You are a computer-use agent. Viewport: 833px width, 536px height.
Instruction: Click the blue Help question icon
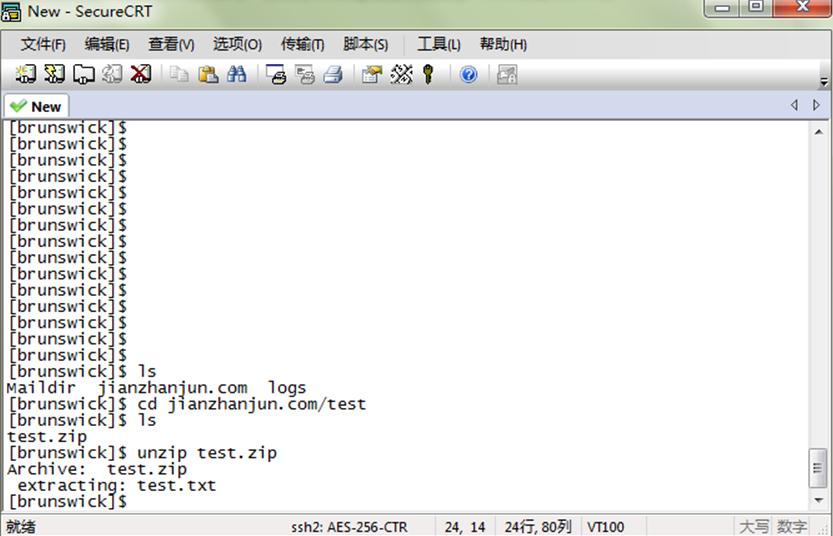pos(469,74)
